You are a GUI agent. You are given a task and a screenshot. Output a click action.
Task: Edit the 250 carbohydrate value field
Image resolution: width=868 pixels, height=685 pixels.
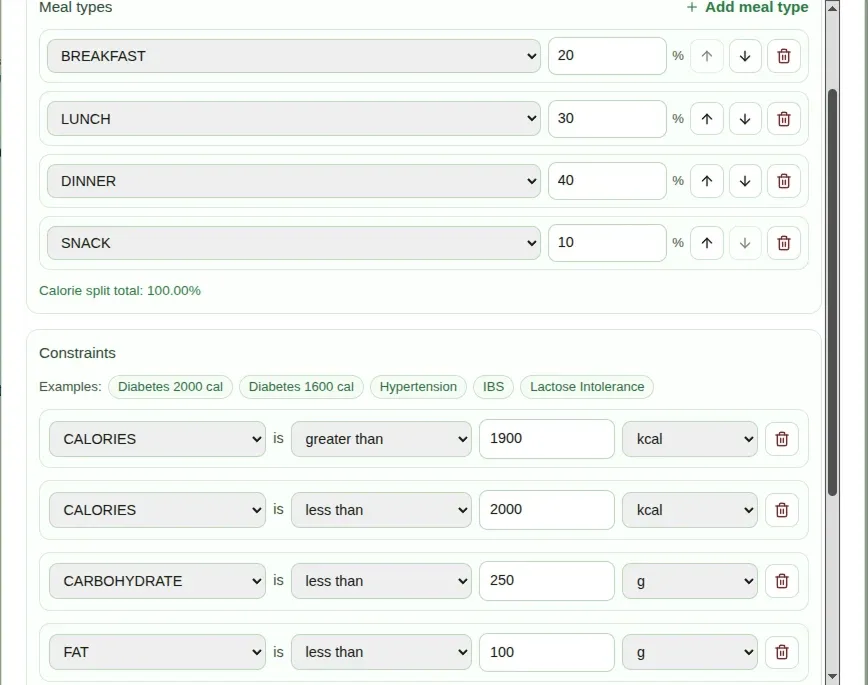tap(547, 581)
